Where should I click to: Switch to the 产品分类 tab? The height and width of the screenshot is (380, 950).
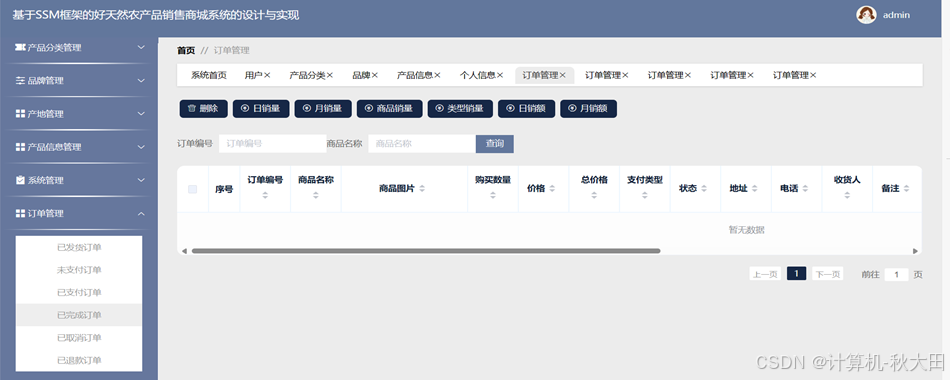307,75
